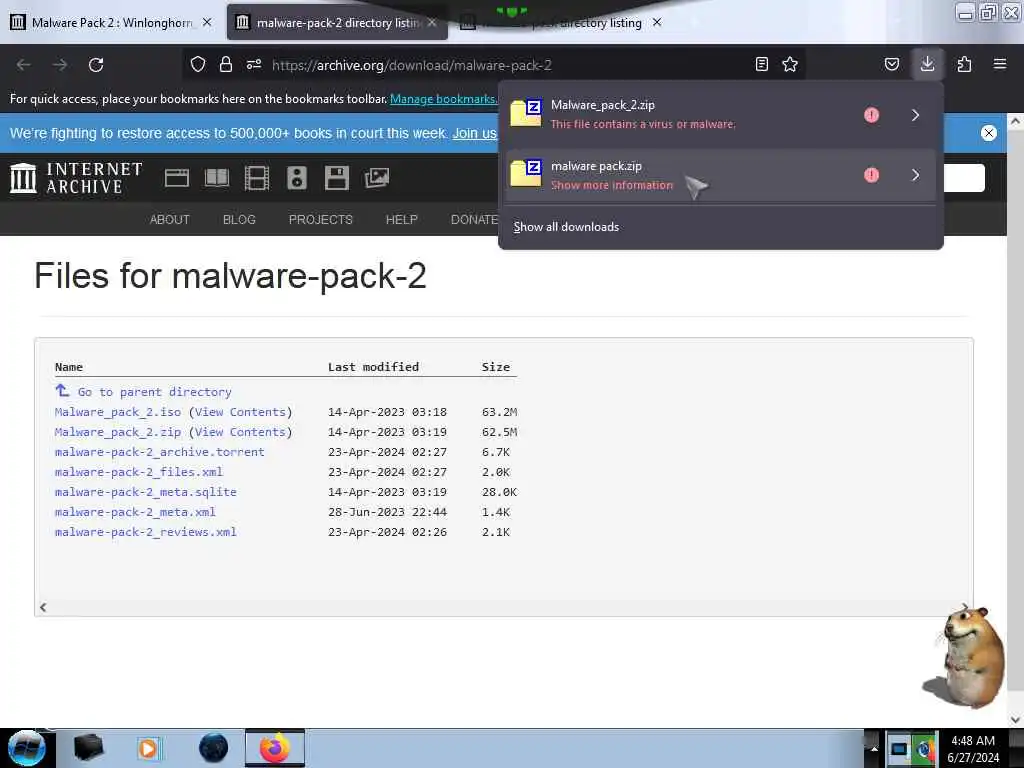Image resolution: width=1024 pixels, height=768 pixels.
Task: Download Malware_pack_2.iso file link
Action: tap(118, 412)
